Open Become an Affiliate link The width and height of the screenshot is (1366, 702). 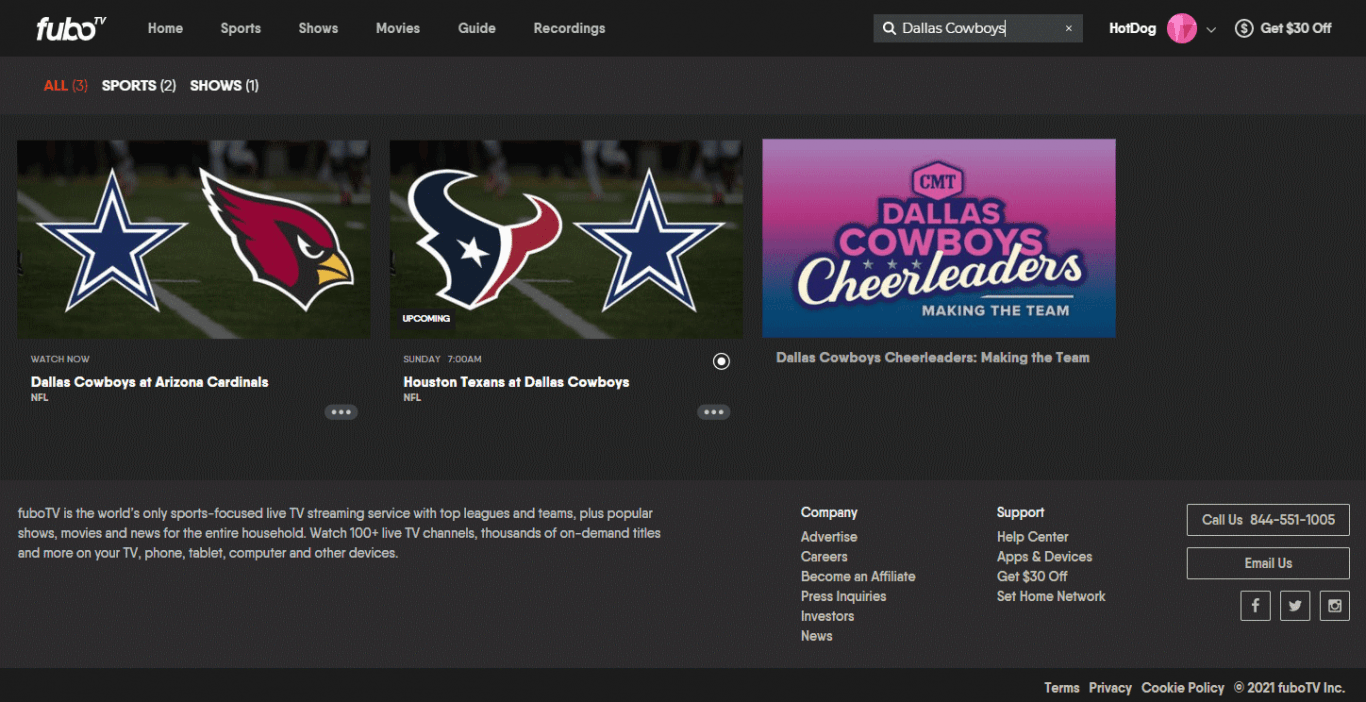[x=858, y=576]
